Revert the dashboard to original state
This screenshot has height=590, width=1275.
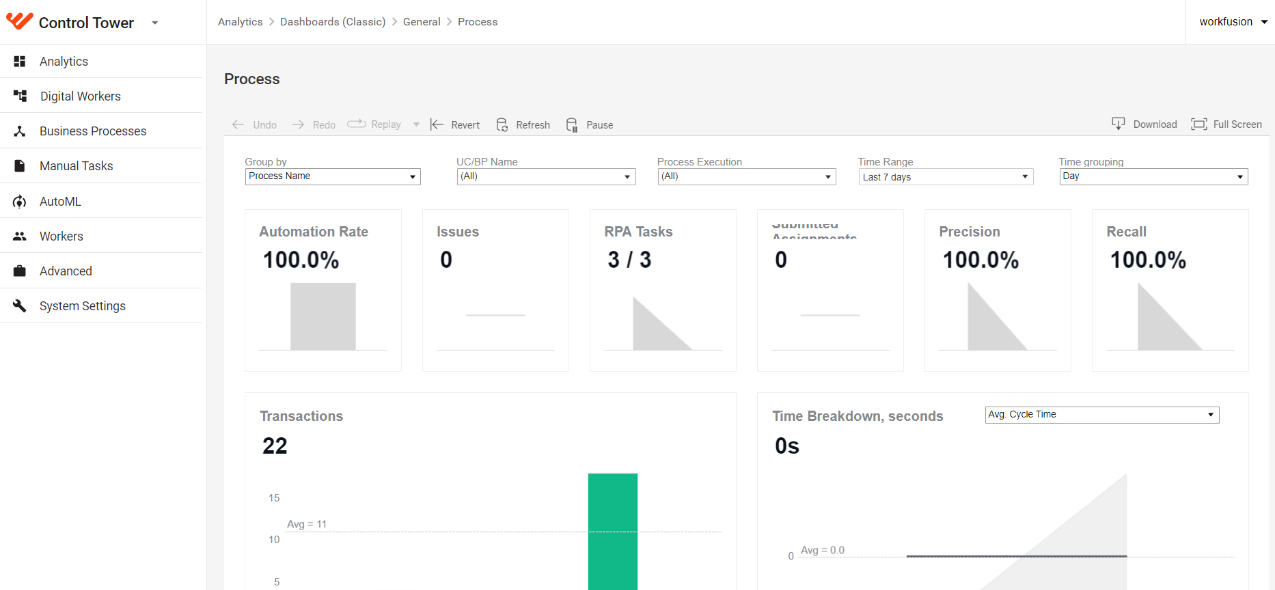tap(455, 125)
